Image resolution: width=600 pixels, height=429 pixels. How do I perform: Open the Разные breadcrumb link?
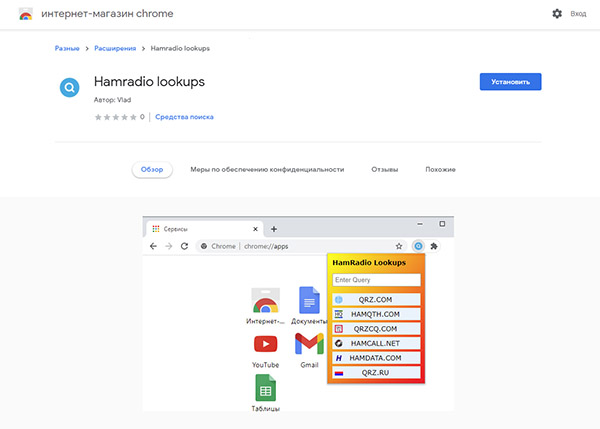click(67, 48)
